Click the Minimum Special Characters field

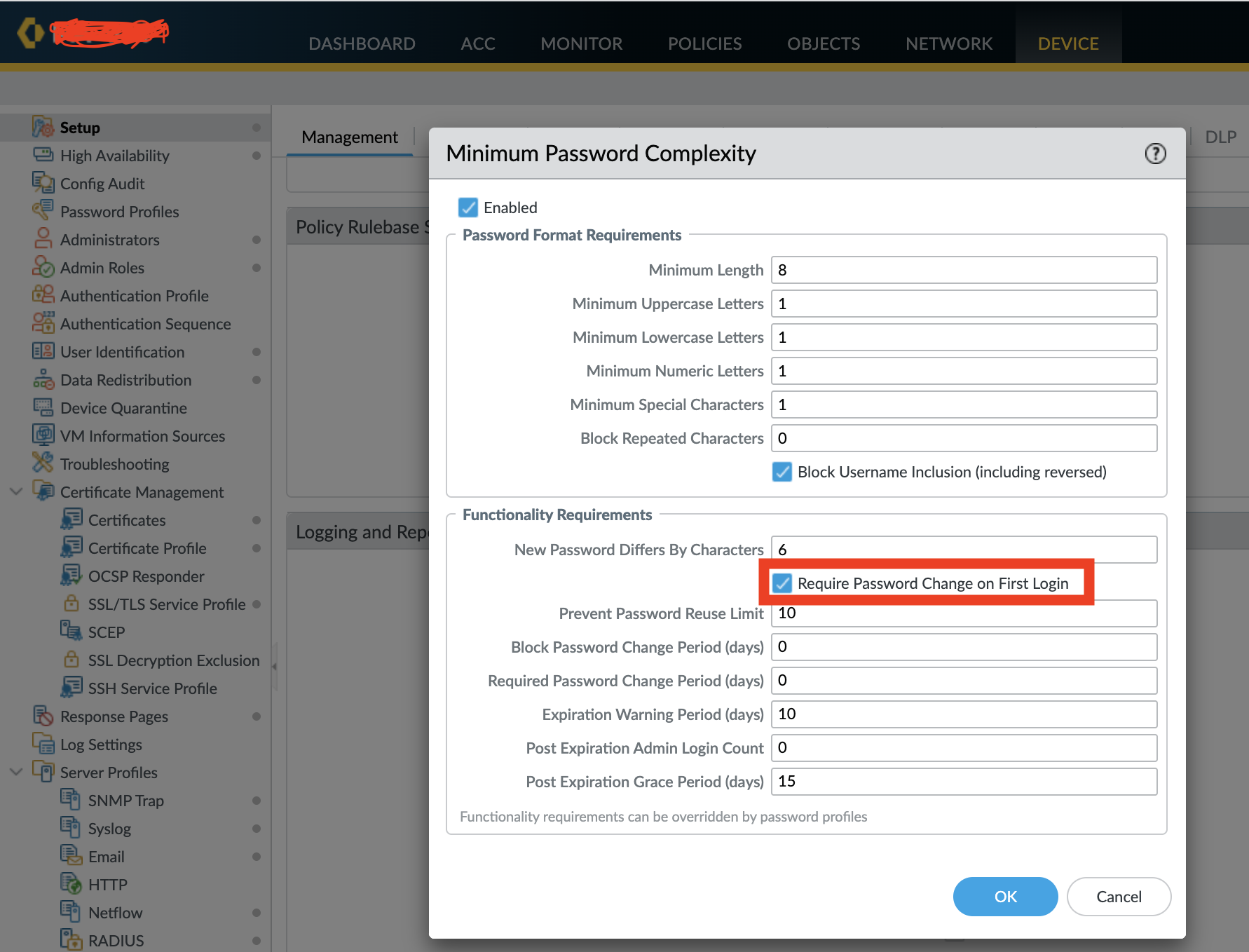coord(964,404)
